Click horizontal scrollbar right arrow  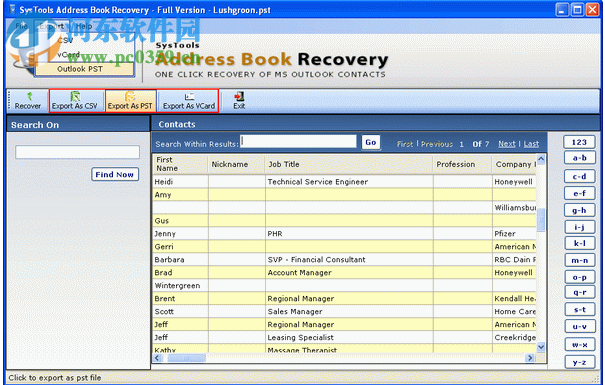click(530, 358)
